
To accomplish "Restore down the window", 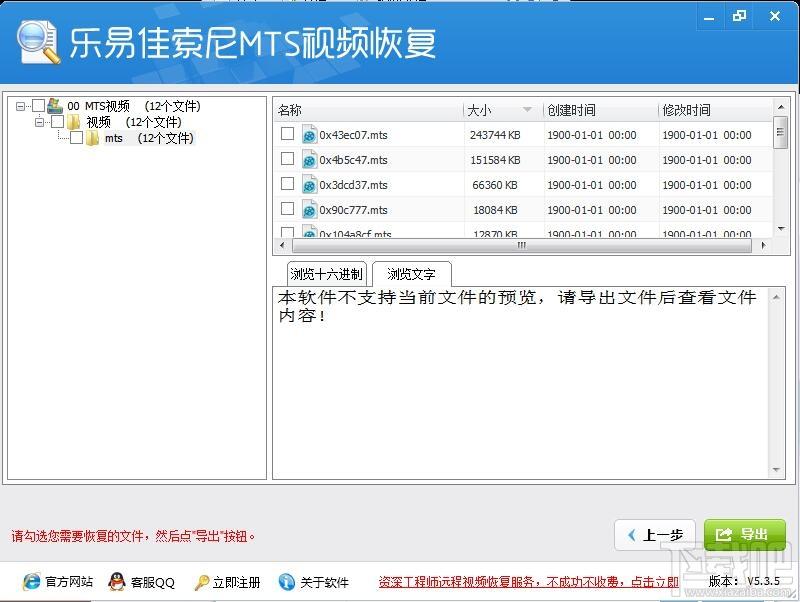I will click(739, 17).
